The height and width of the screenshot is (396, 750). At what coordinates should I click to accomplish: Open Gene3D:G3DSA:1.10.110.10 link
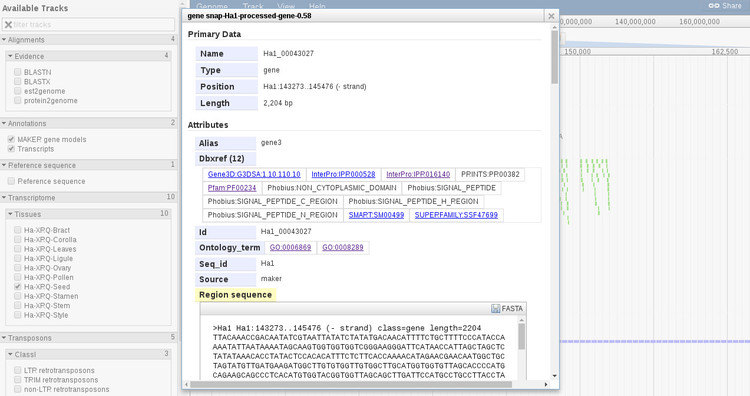[x=254, y=175]
